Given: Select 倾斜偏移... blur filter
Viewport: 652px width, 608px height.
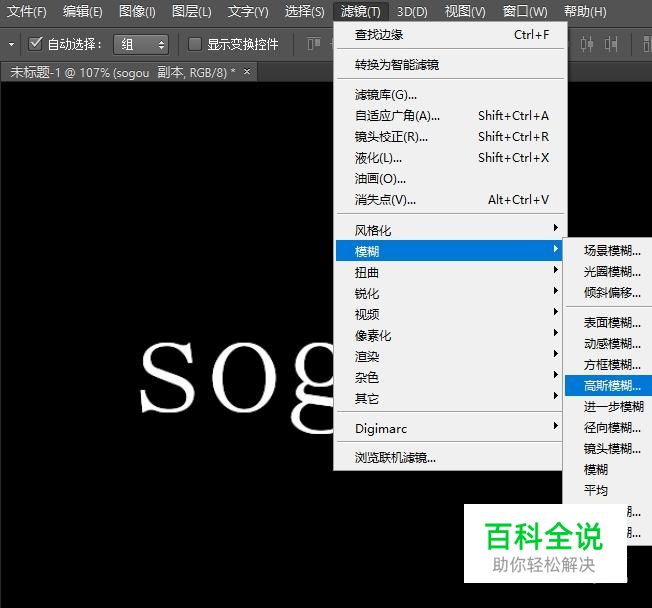Looking at the screenshot, I should click(609, 292).
